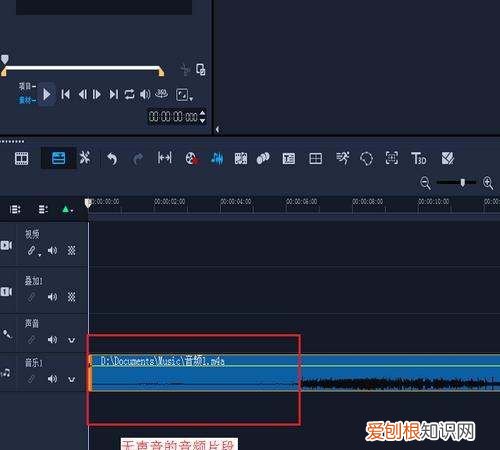Collapse the panel with the left arrow
This screenshot has width=500, height=450.
pos(217,129)
